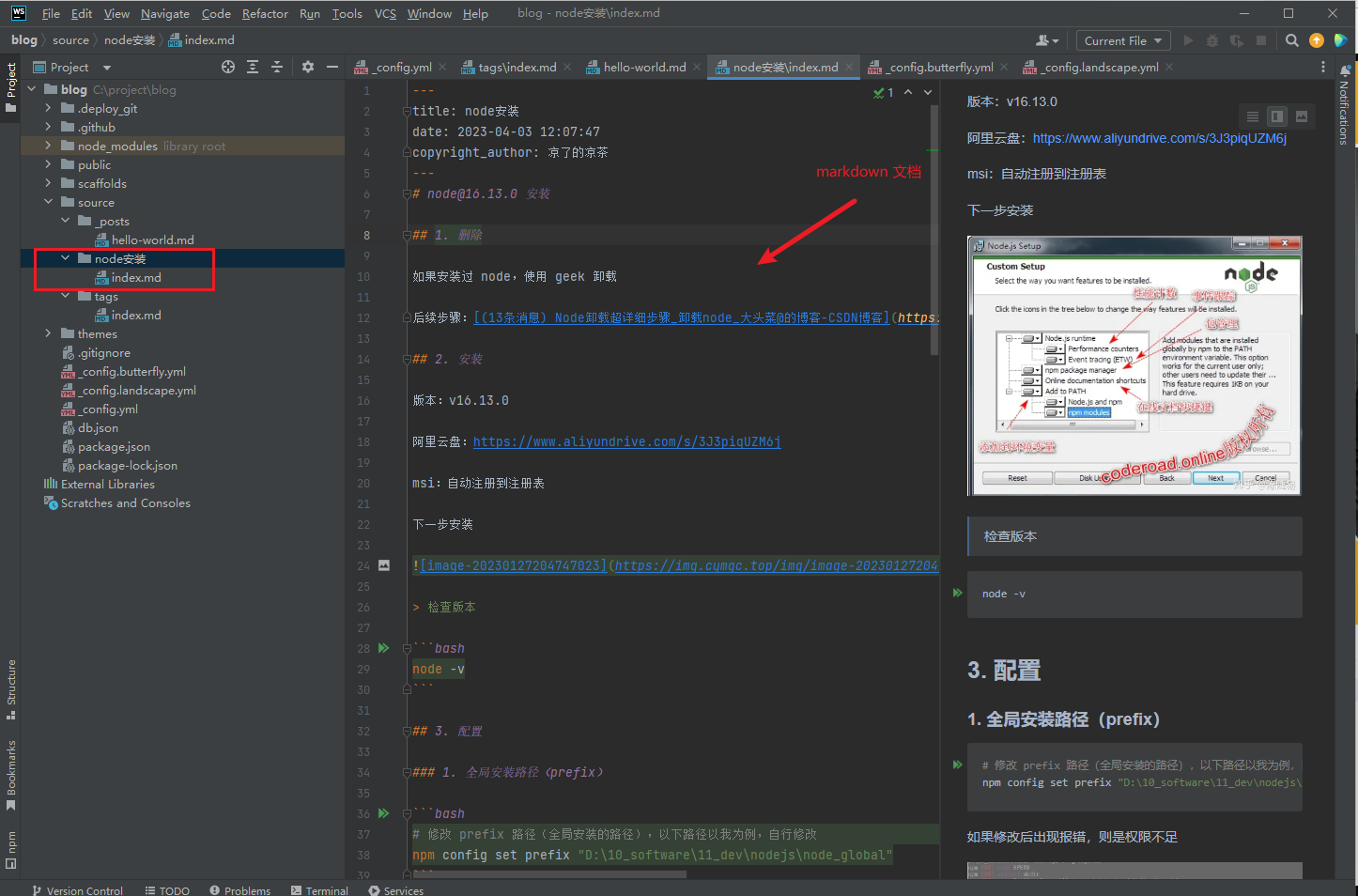Expand the scaffolds folder
This screenshot has width=1358, height=896.
(x=48, y=183)
